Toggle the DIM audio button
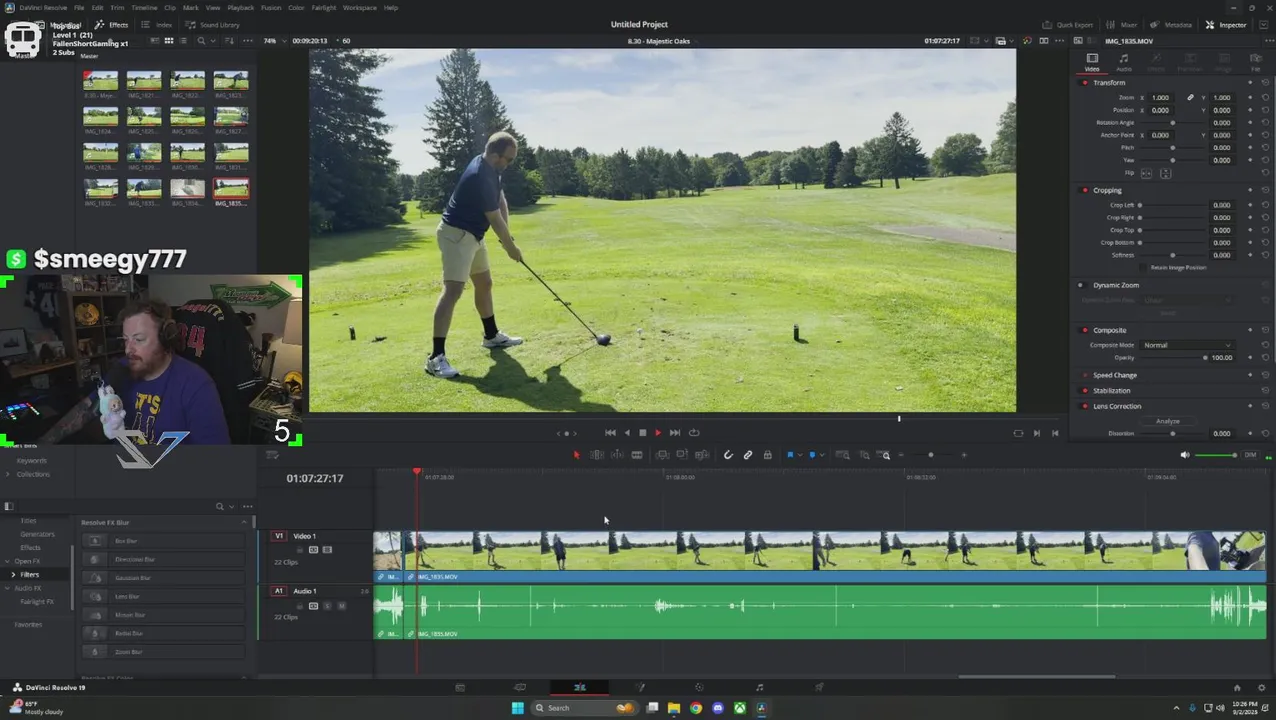The height and width of the screenshot is (720, 1276). [x=1250, y=455]
